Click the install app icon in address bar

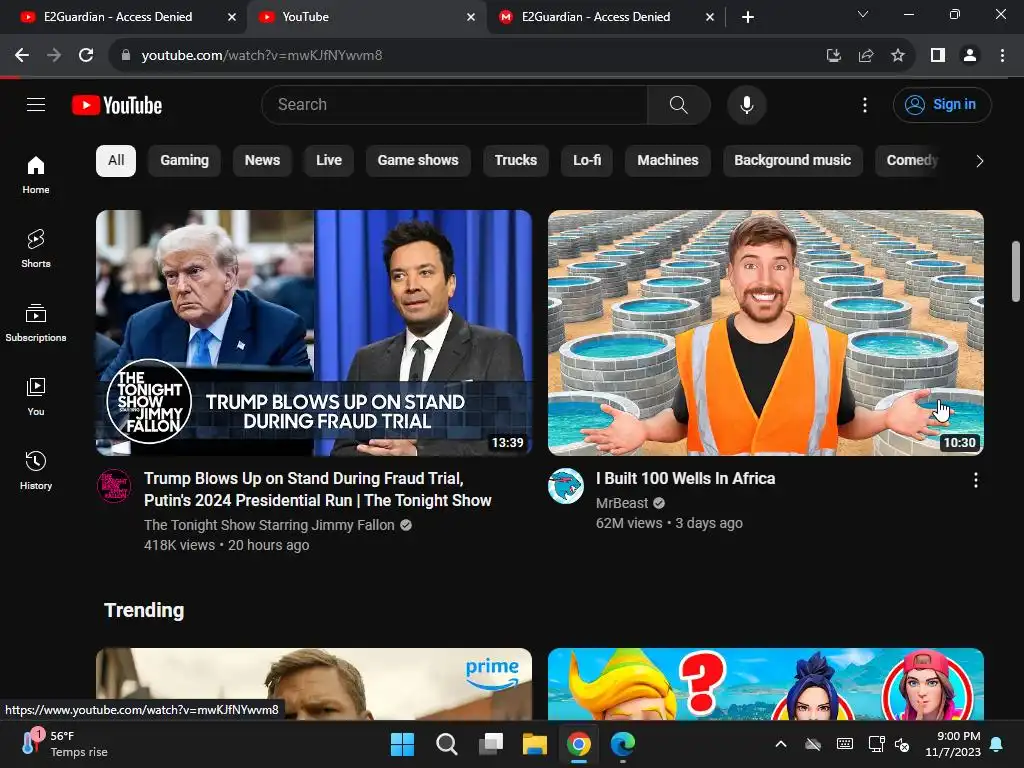(x=834, y=56)
